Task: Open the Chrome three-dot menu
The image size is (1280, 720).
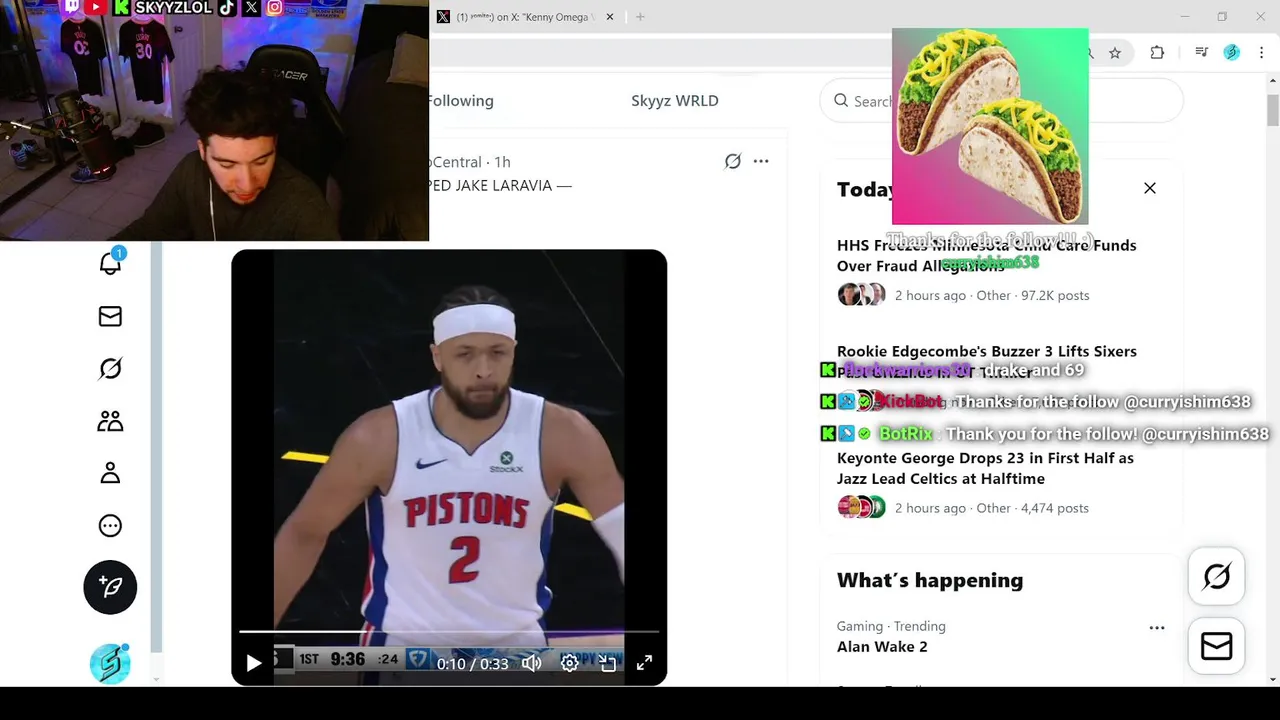Action: click(1262, 53)
